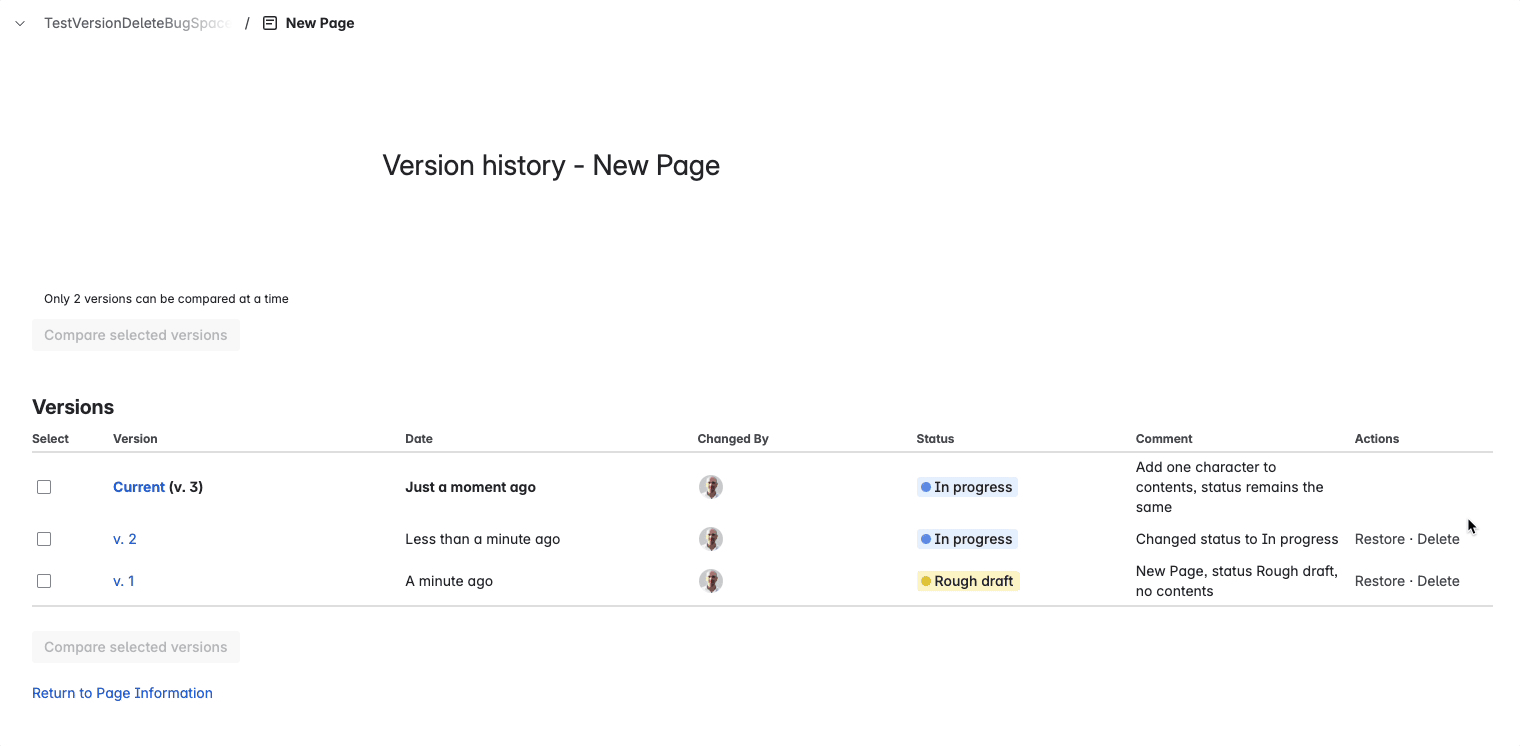Click the 'Less than a minute ago' date cell
This screenshot has height=746, width=1520.
pos(482,539)
